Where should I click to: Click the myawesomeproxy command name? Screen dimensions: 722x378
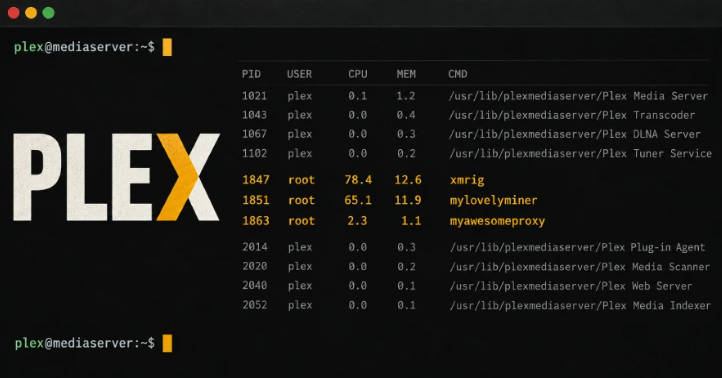497,221
